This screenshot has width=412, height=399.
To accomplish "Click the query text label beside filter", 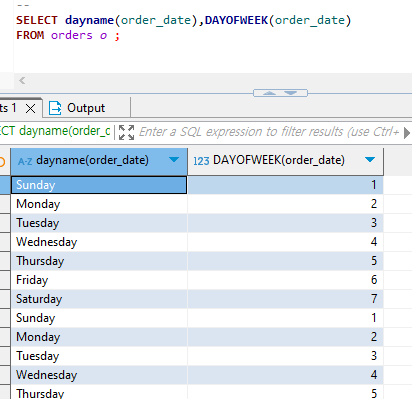I will 55,131.
